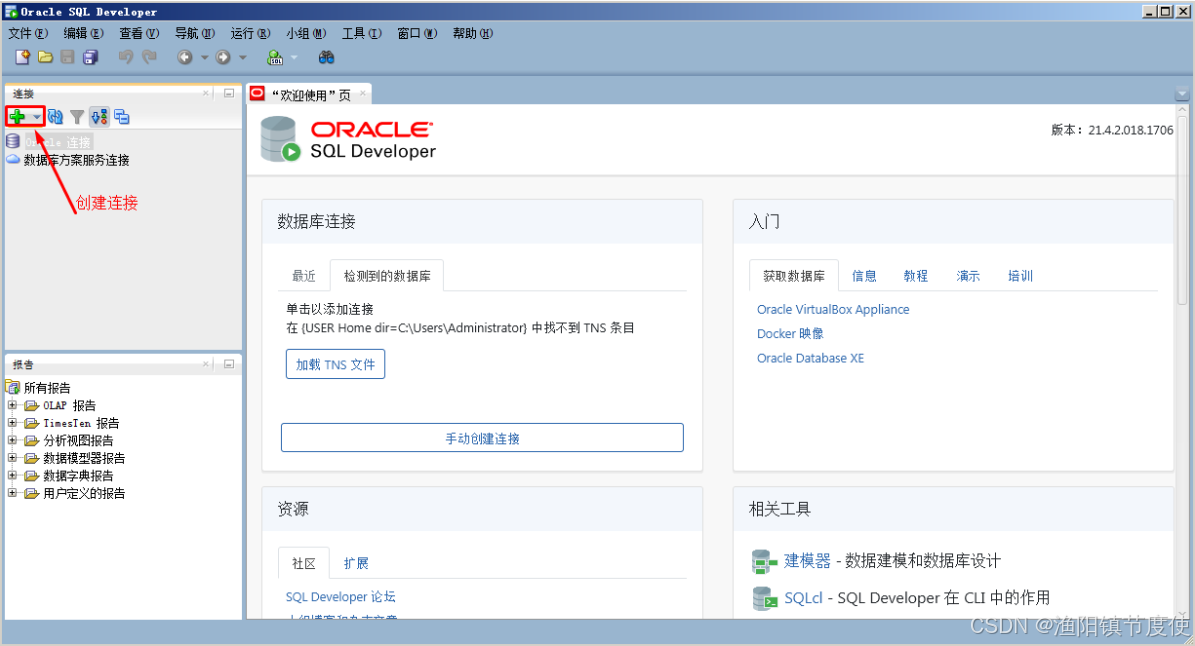This screenshot has height=646, width=1195.
Task: Open the editor tab list dropdown
Action: 1182,94
